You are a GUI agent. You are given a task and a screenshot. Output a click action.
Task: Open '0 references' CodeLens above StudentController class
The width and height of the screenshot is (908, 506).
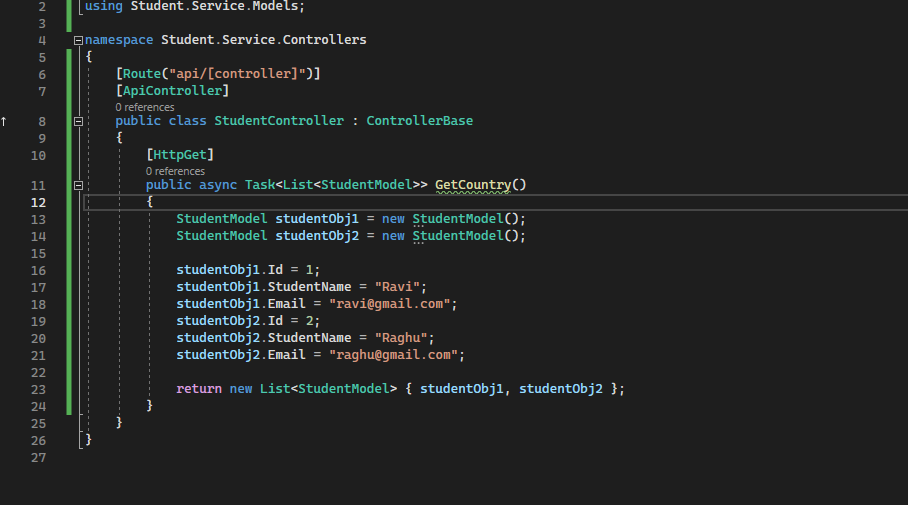tap(144, 107)
